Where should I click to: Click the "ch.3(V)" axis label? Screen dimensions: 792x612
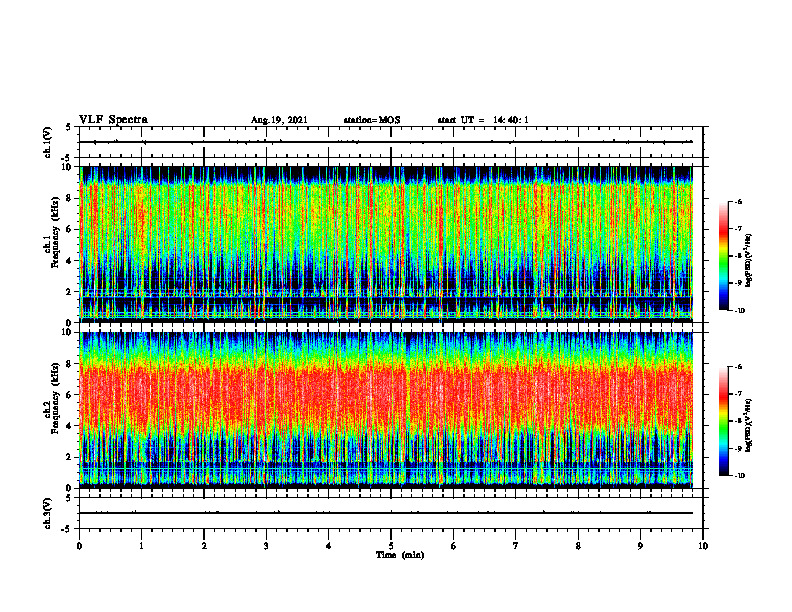(48, 513)
